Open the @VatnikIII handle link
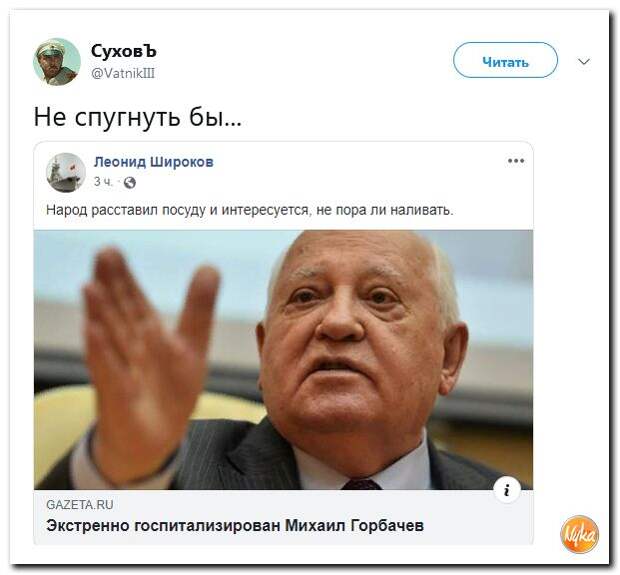The image size is (620, 575). (x=123, y=74)
